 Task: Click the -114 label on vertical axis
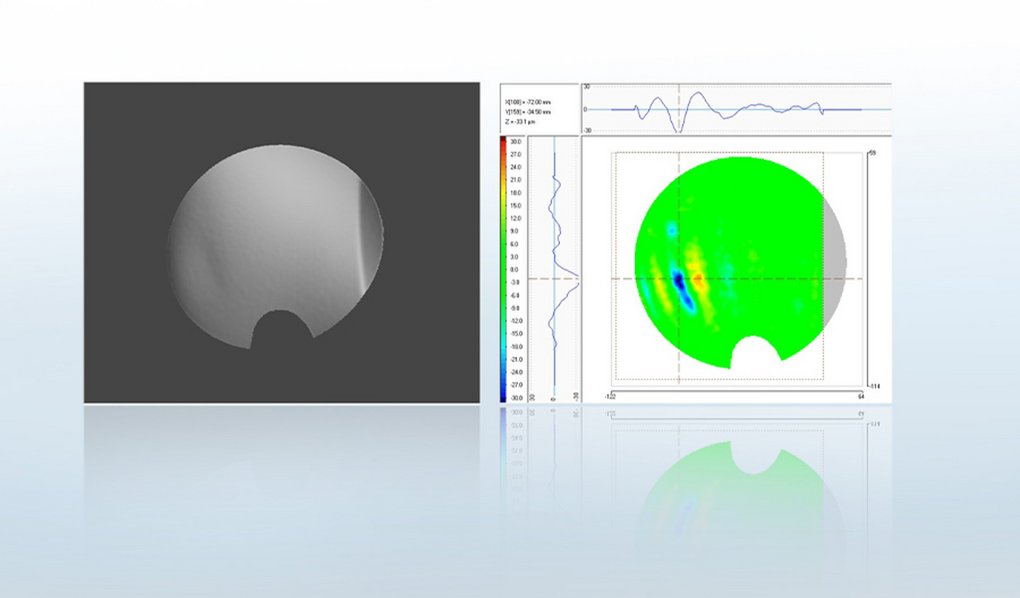pyautogui.click(x=874, y=386)
